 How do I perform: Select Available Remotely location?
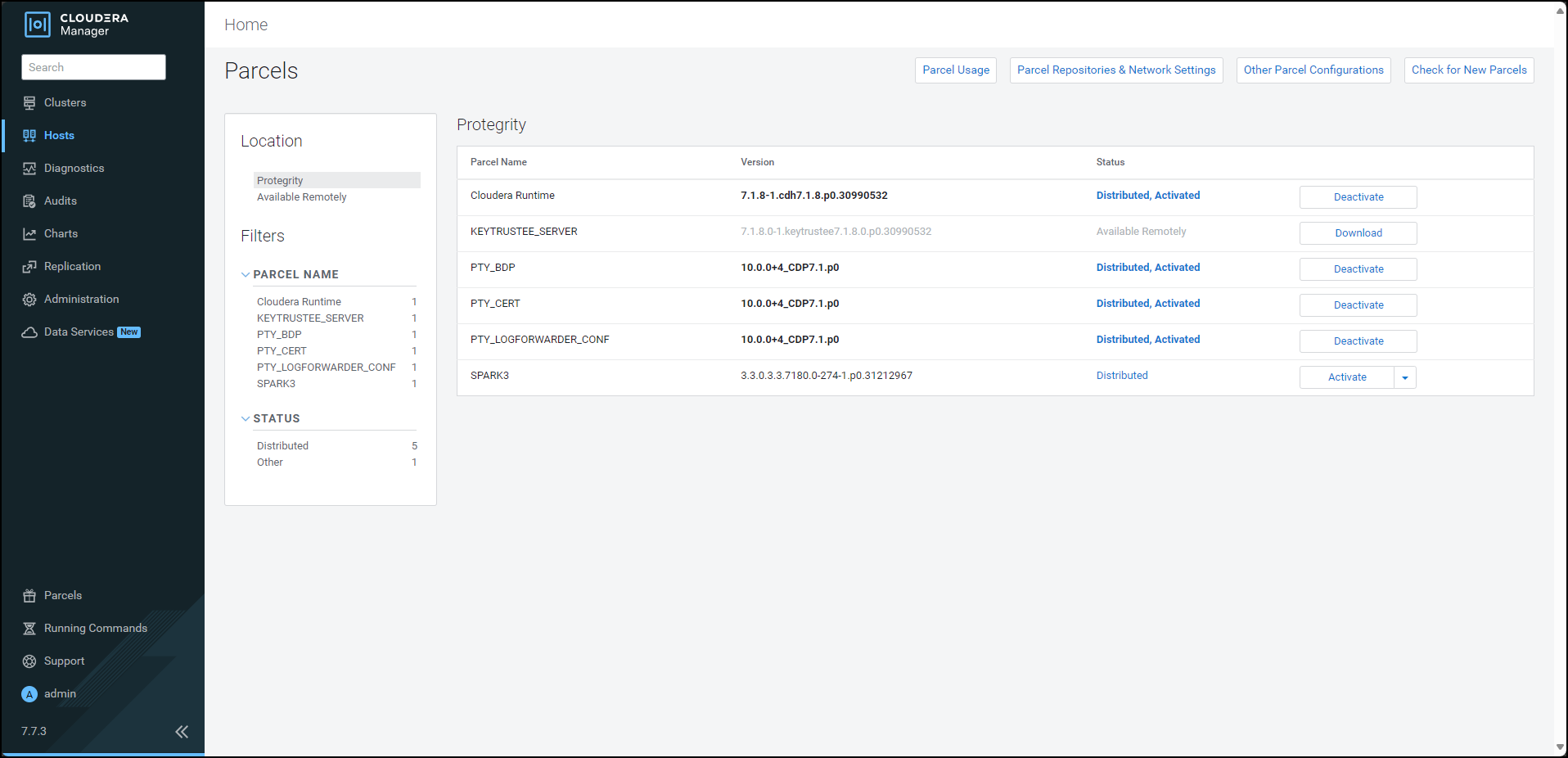301,197
